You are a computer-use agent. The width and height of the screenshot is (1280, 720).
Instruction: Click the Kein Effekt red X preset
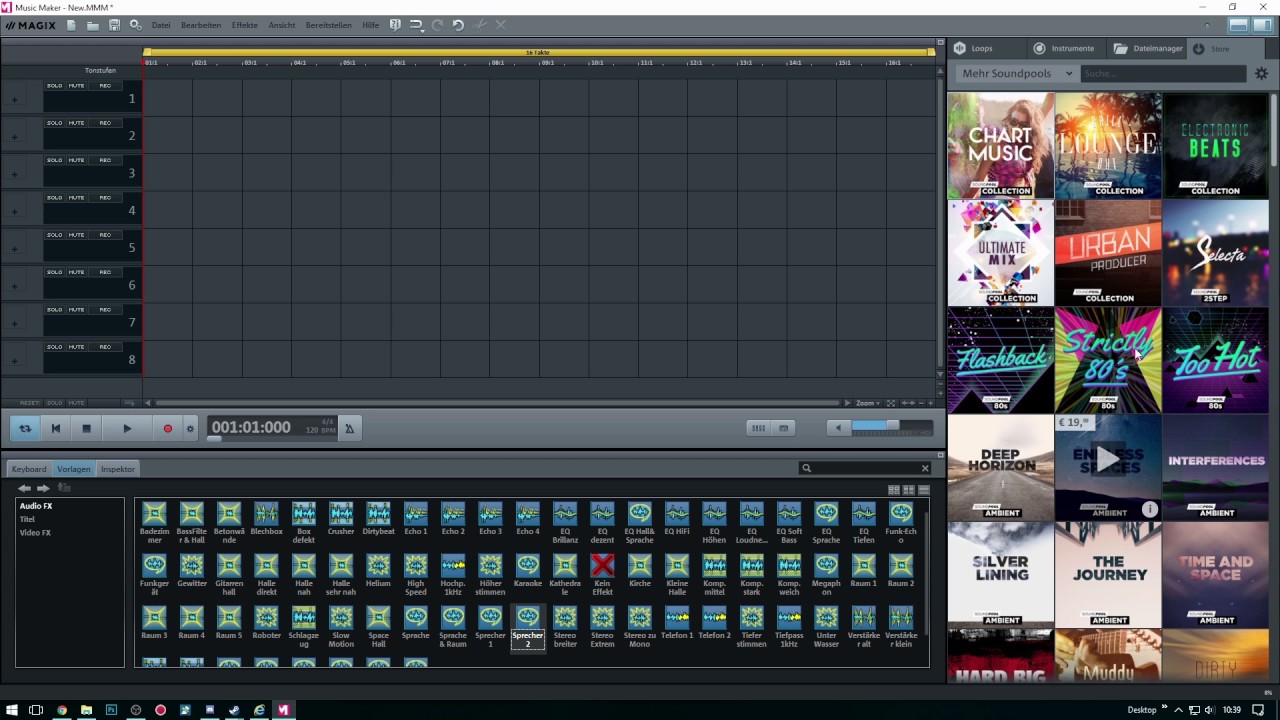[602, 575]
